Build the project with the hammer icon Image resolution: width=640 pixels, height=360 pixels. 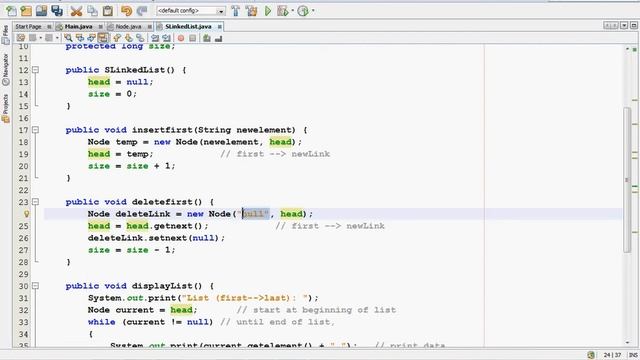click(236, 11)
